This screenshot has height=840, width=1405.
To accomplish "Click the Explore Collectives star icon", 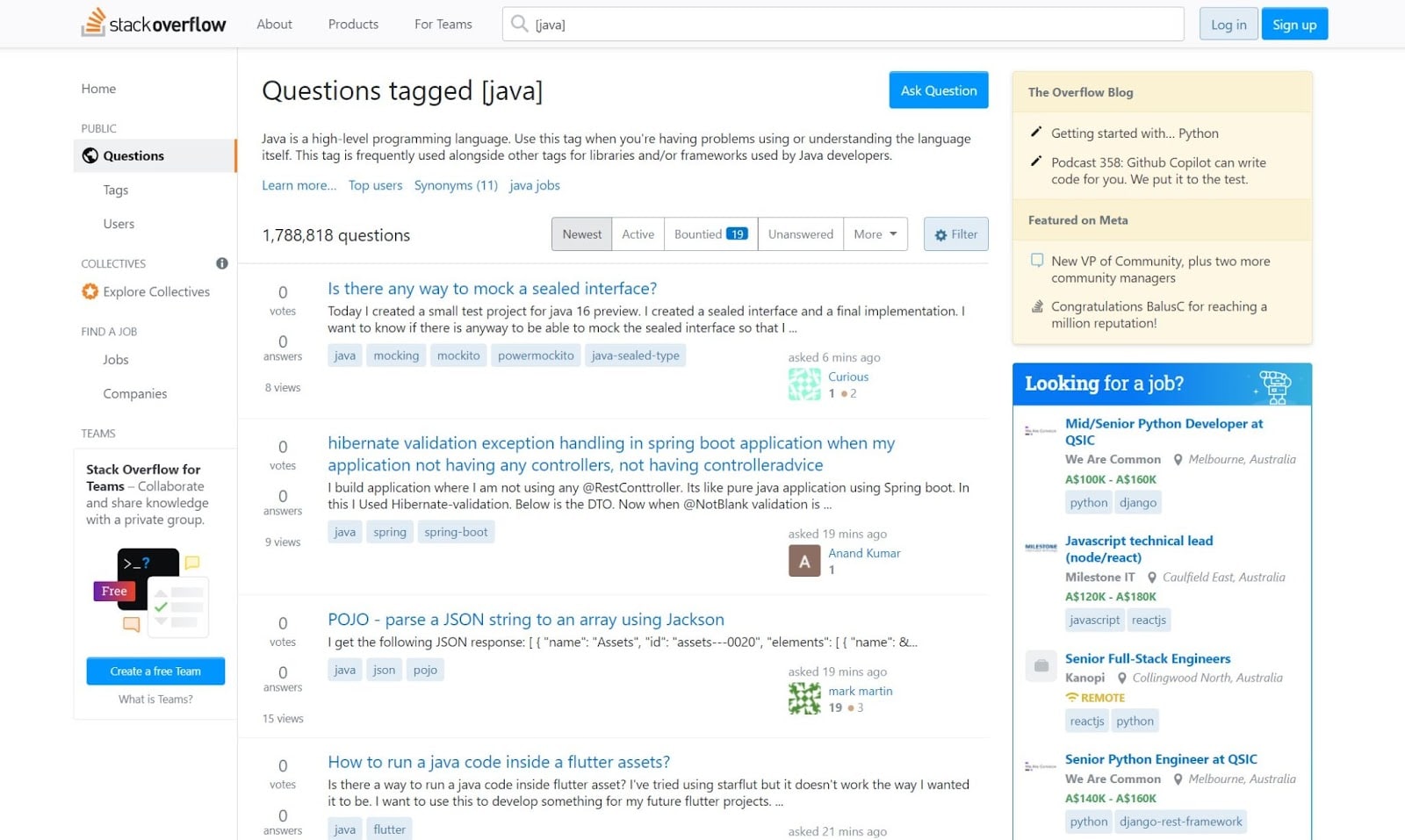I will point(89,291).
